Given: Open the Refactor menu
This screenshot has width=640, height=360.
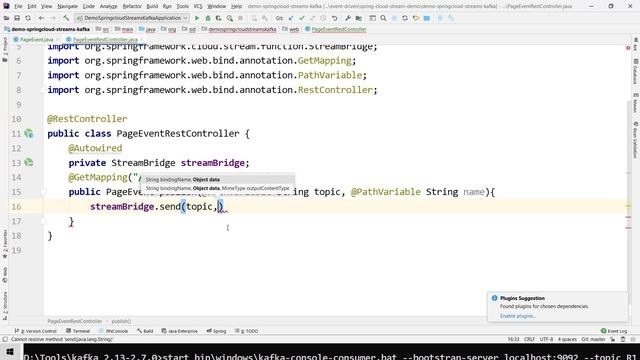Looking at the screenshot, I should pos(132,7).
